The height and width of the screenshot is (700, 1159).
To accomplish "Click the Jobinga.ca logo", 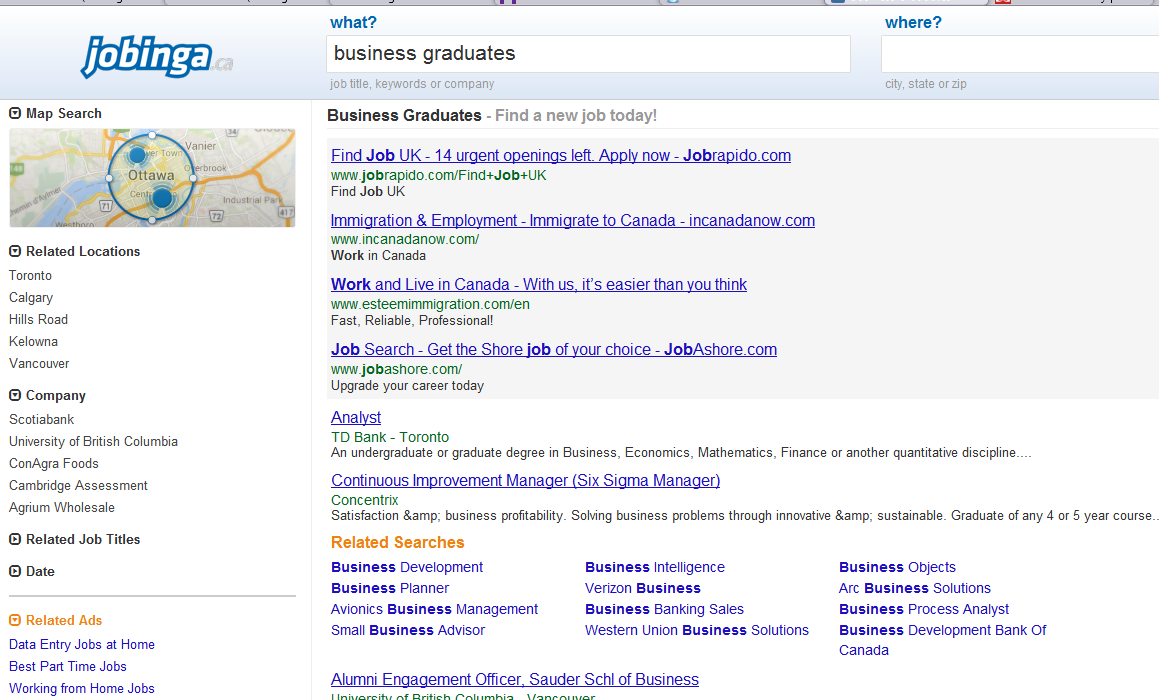I will coord(156,57).
